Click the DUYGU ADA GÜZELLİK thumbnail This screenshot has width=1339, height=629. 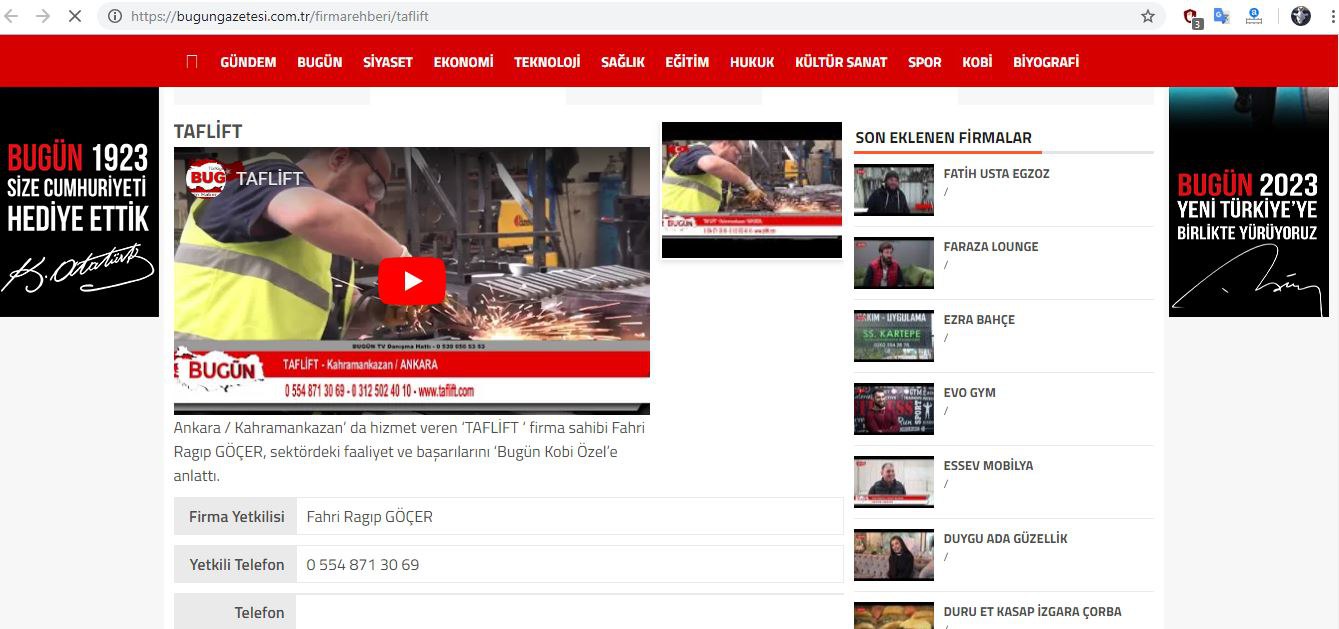(x=894, y=555)
